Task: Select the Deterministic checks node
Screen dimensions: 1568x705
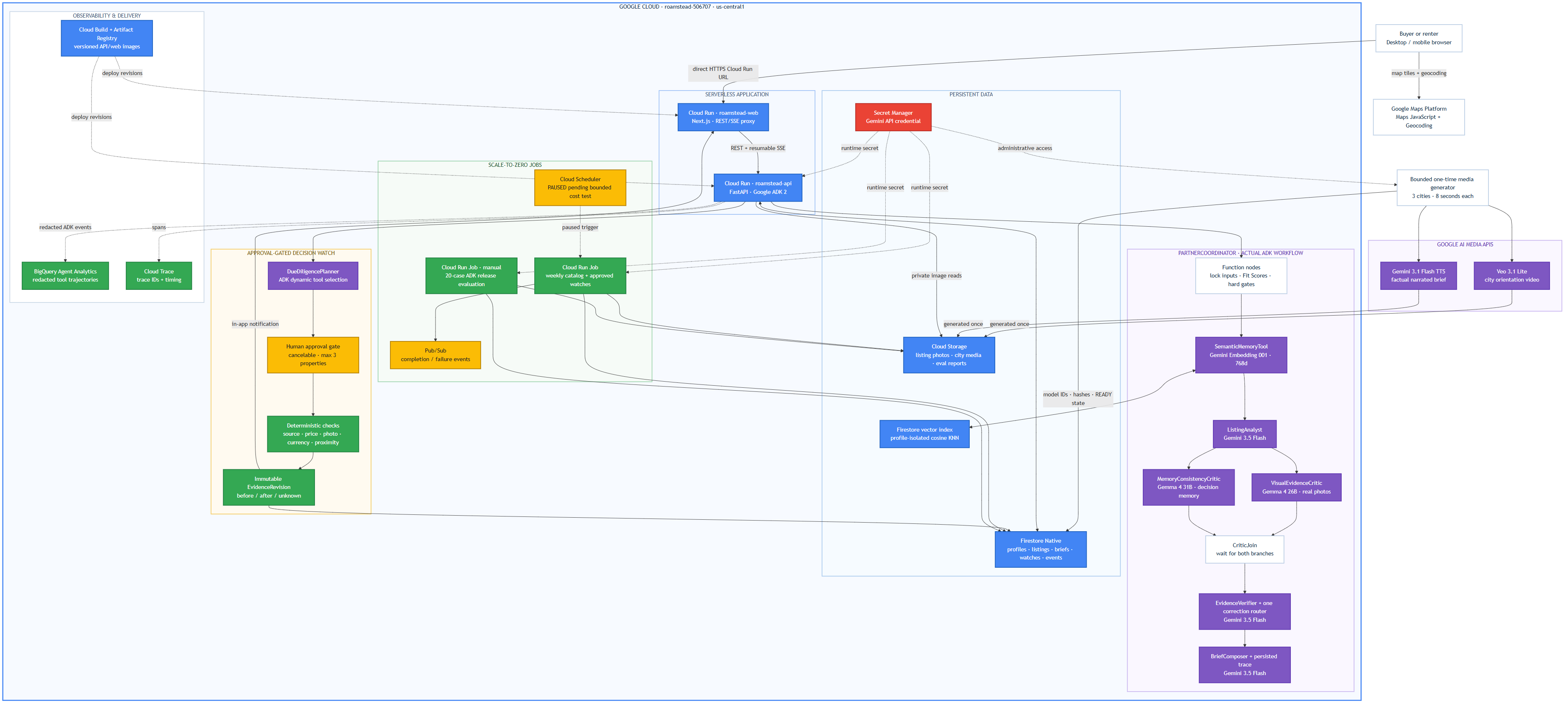Action: click(313, 434)
